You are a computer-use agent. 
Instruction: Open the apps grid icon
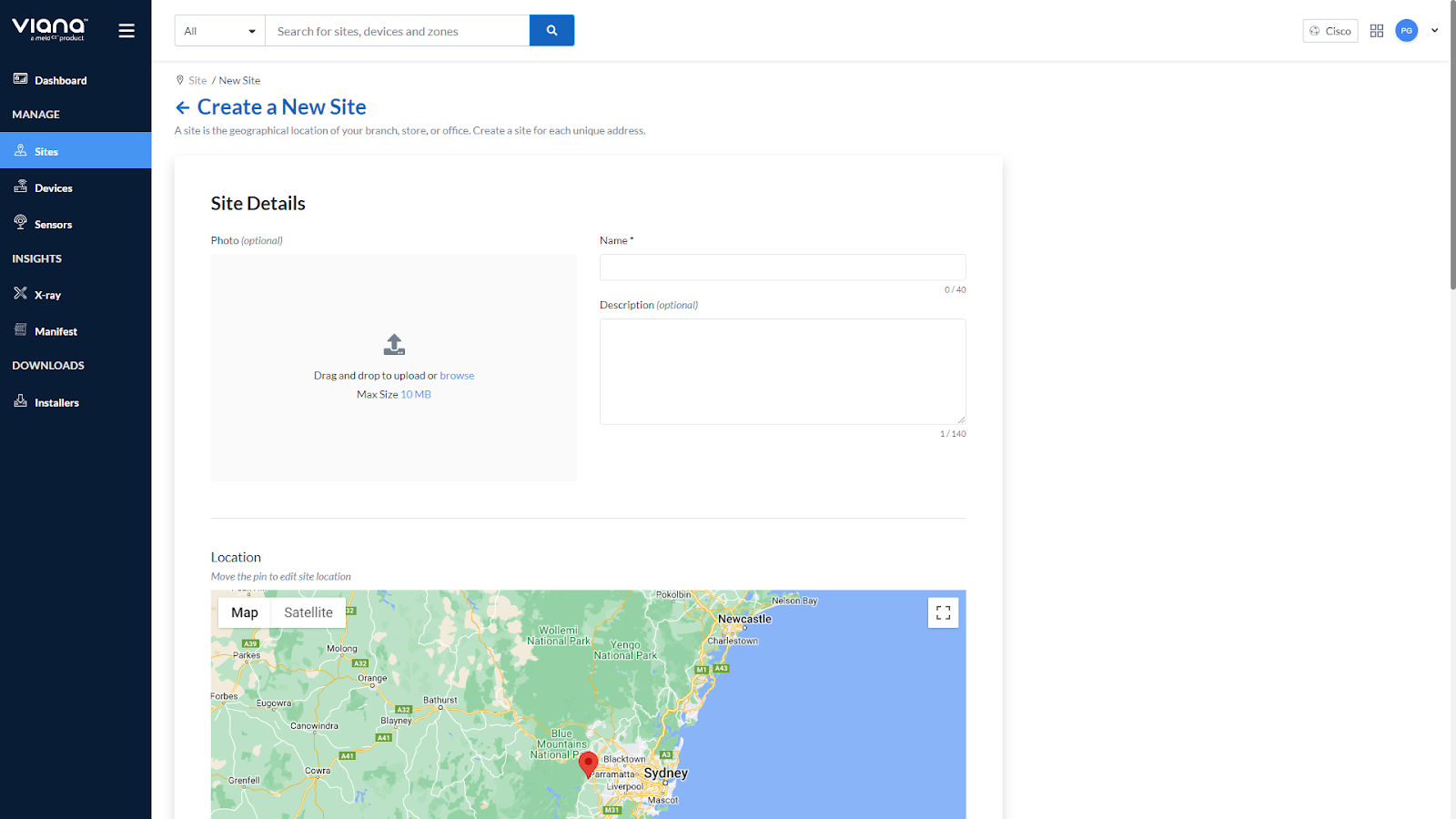click(1376, 31)
